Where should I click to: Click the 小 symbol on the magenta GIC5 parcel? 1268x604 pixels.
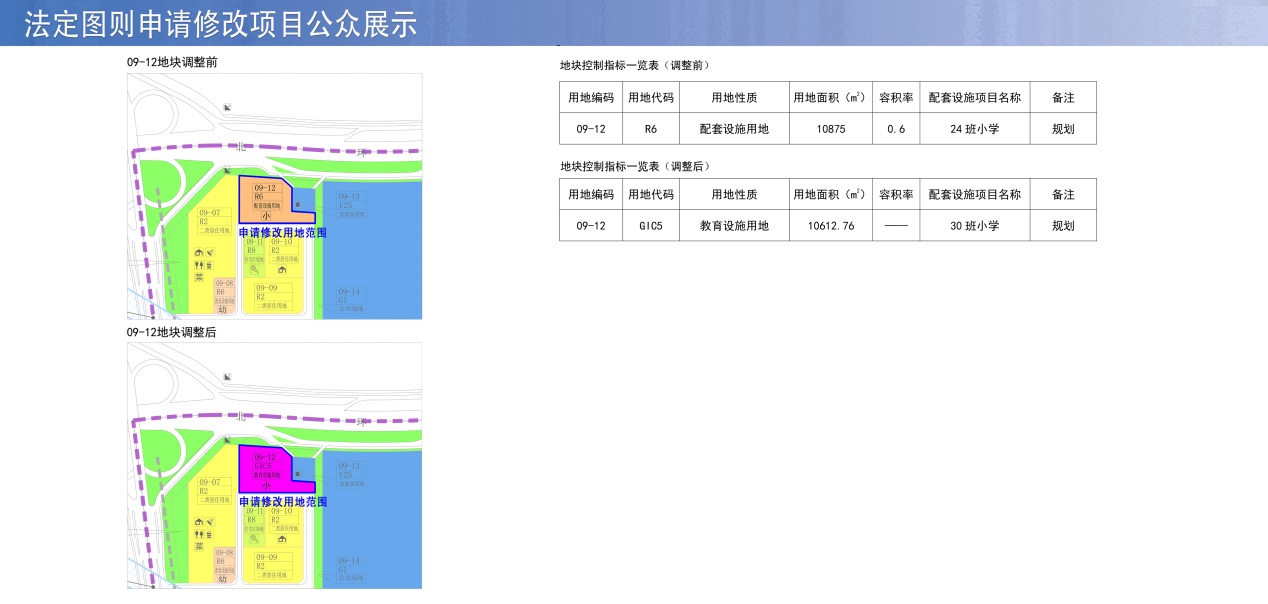[266, 485]
